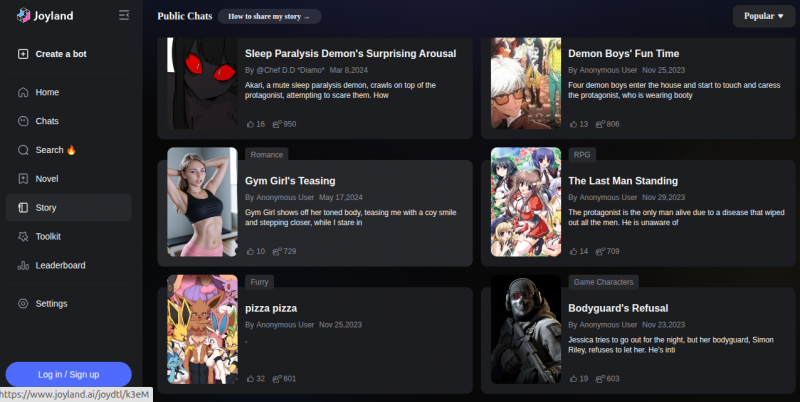Open the Bodyguard's Refusal soldier thumbnail

pyautogui.click(x=525, y=330)
